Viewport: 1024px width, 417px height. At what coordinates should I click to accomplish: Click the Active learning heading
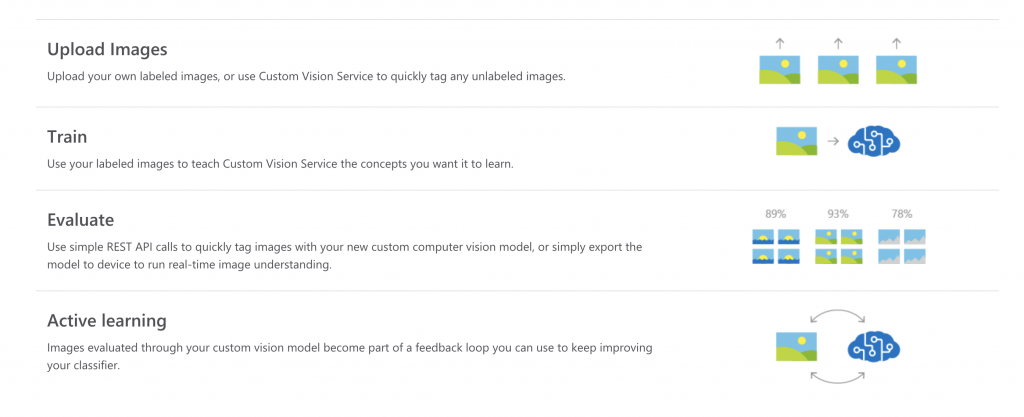pos(106,321)
